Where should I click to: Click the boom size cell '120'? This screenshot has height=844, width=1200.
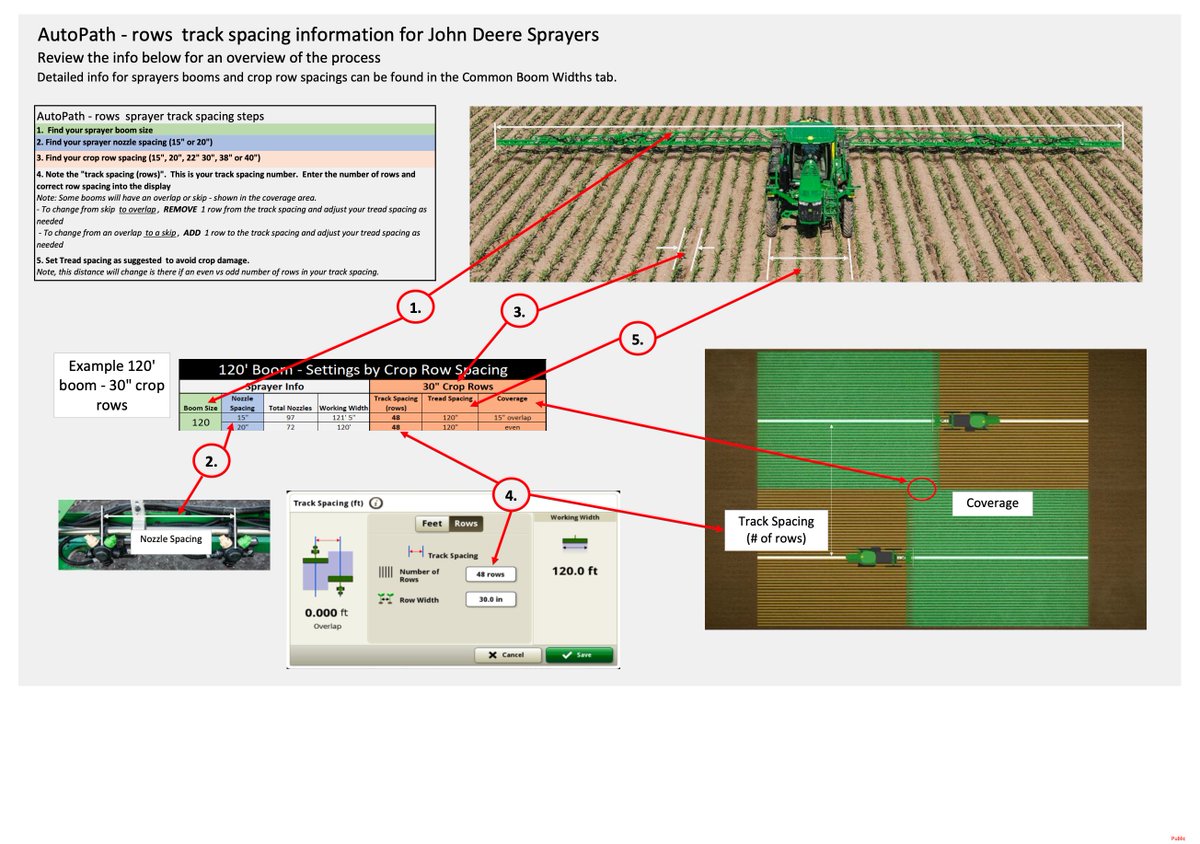199,423
